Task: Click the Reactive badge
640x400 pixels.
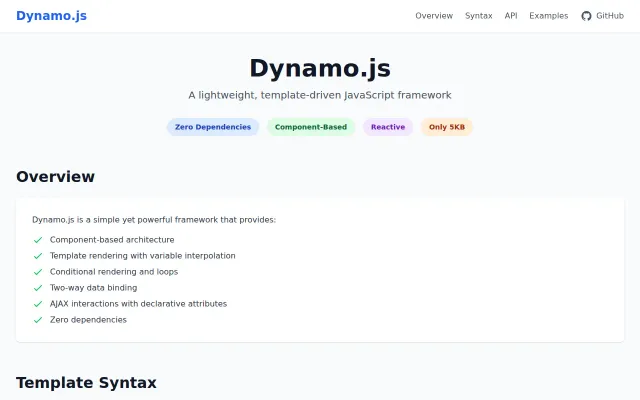Action: (x=388, y=127)
